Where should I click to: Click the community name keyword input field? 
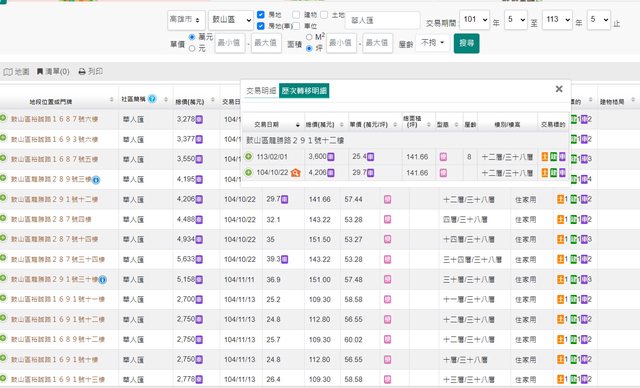pos(383,20)
